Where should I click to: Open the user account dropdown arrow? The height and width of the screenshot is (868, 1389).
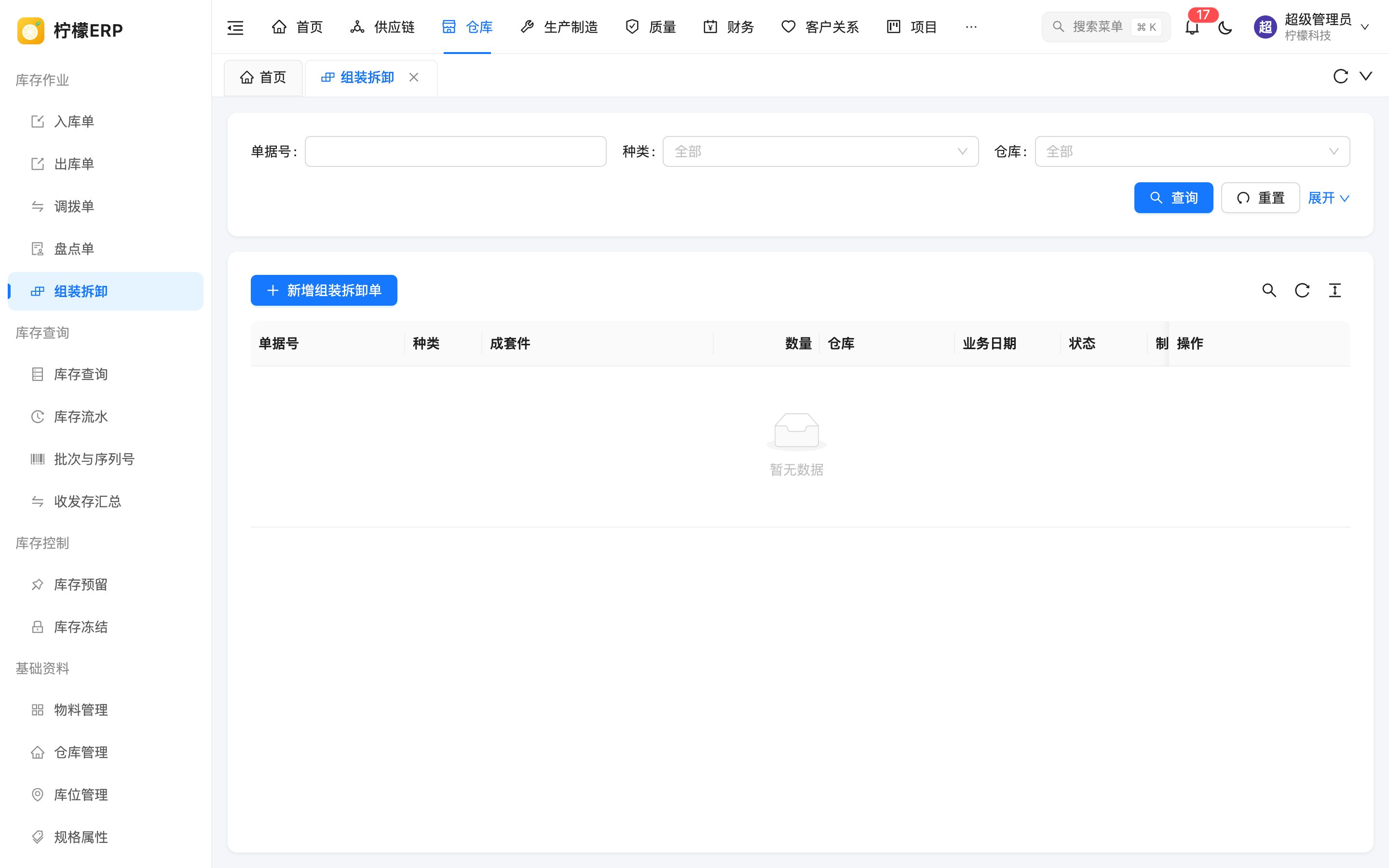(1365, 27)
